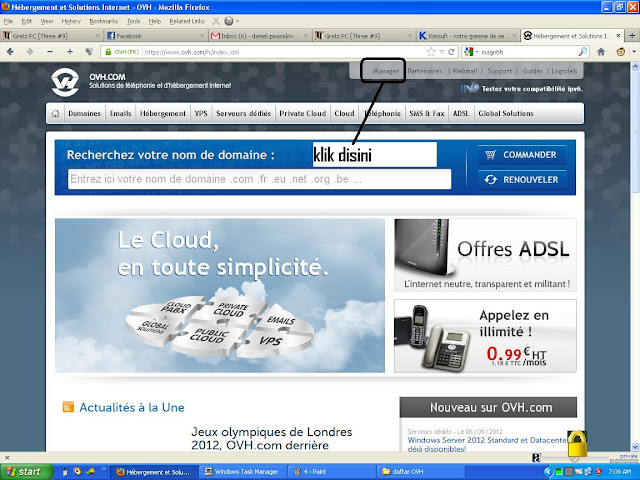The width and height of the screenshot is (640, 480).
Task: Close the status bar with x icon
Action: point(7,458)
